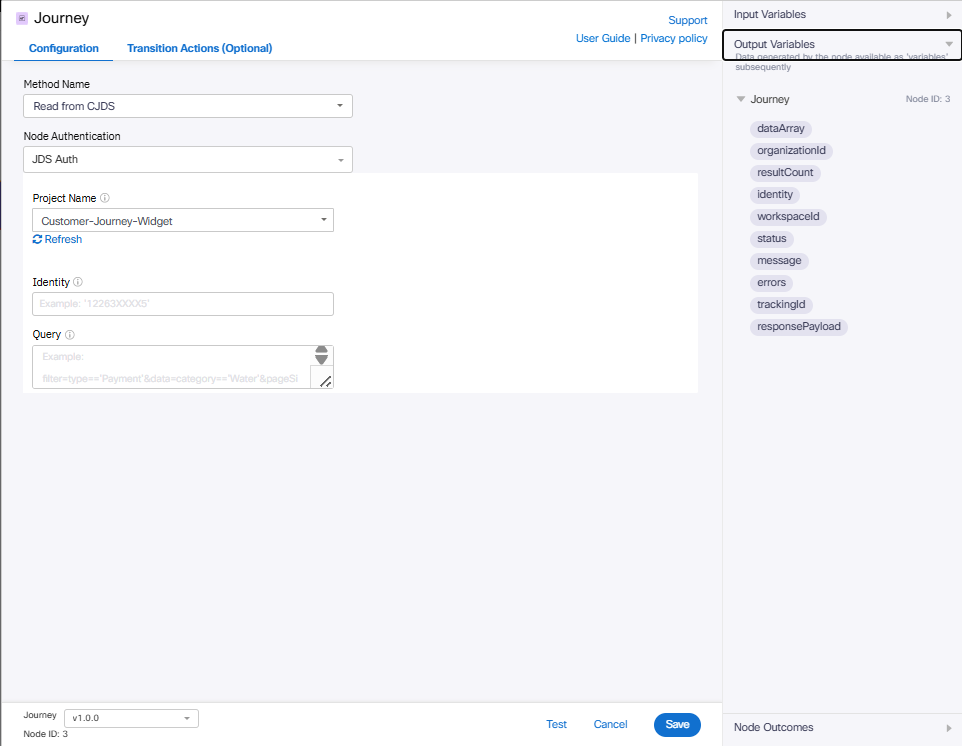The width and height of the screenshot is (962, 746).
Task: Select the message output variable
Action: pos(779,261)
